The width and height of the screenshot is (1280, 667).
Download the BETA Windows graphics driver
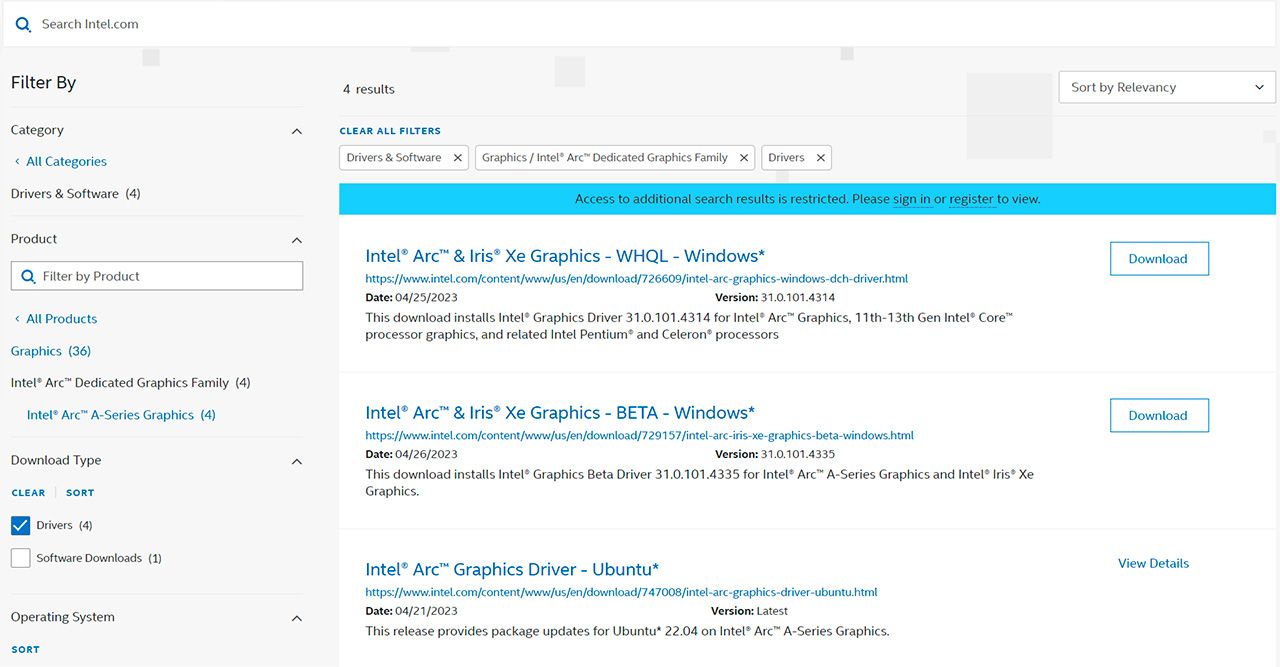(1158, 416)
